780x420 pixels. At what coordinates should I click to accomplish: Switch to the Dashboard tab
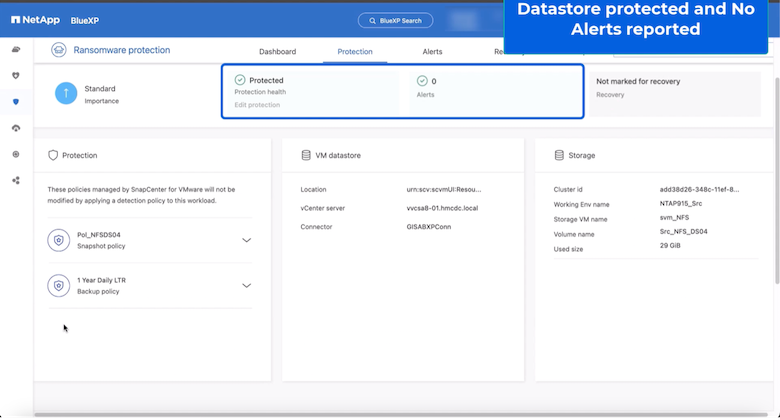coord(277,51)
